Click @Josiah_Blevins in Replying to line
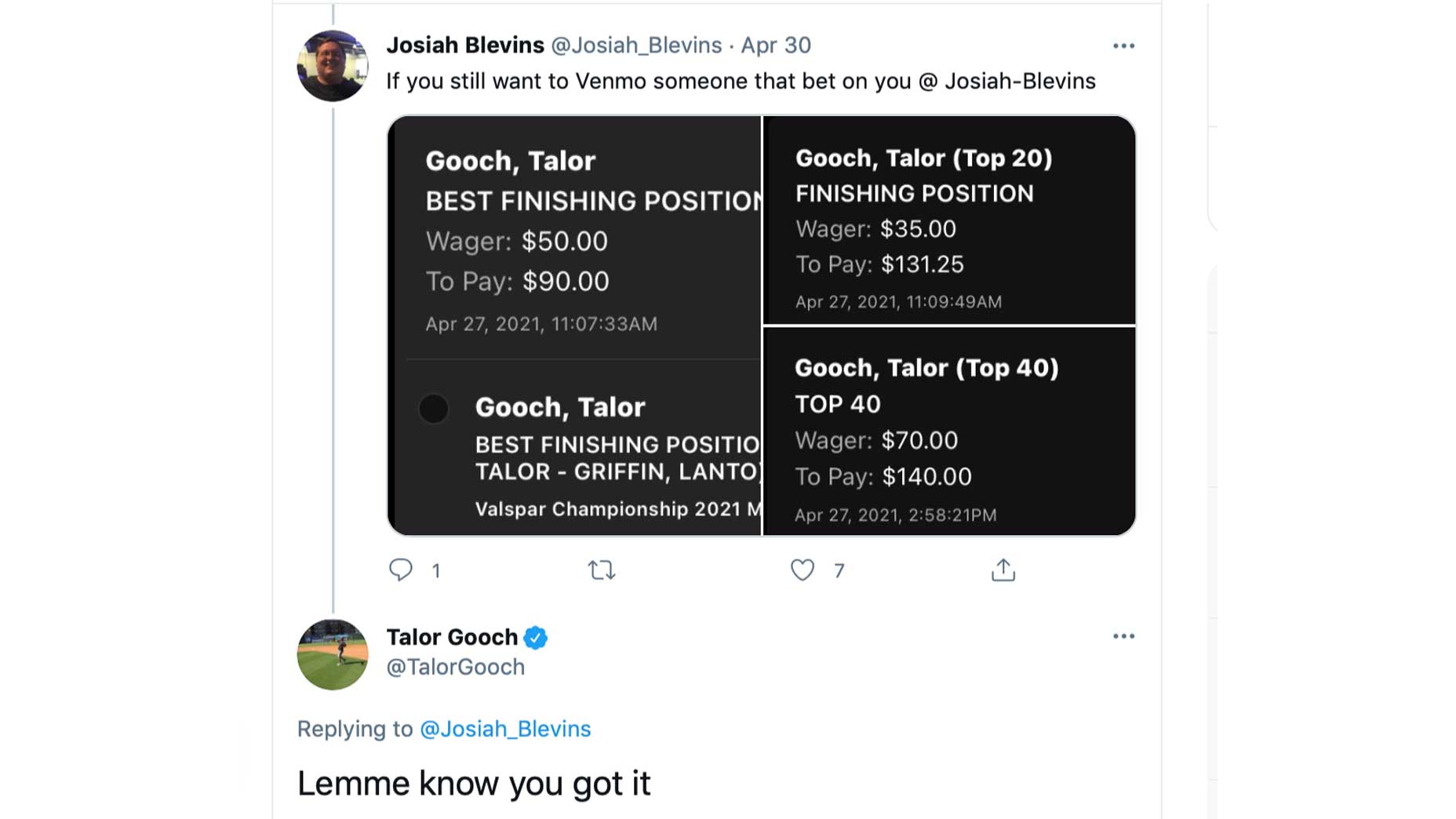This screenshot has height=819, width=1456. coord(505,729)
